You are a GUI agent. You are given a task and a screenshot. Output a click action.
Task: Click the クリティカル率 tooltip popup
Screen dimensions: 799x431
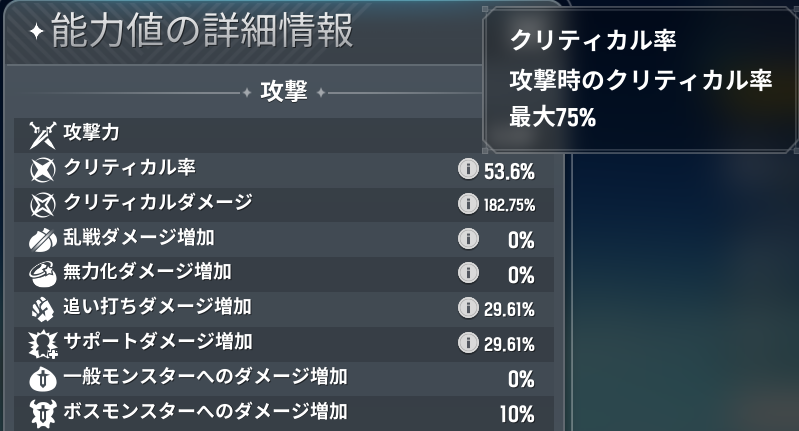(x=640, y=79)
